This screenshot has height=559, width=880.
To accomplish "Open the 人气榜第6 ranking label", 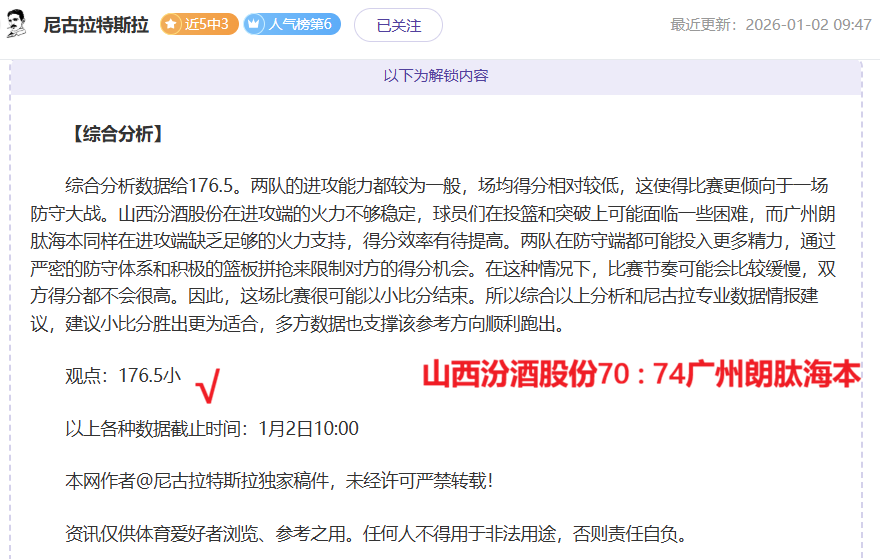I will (x=300, y=25).
